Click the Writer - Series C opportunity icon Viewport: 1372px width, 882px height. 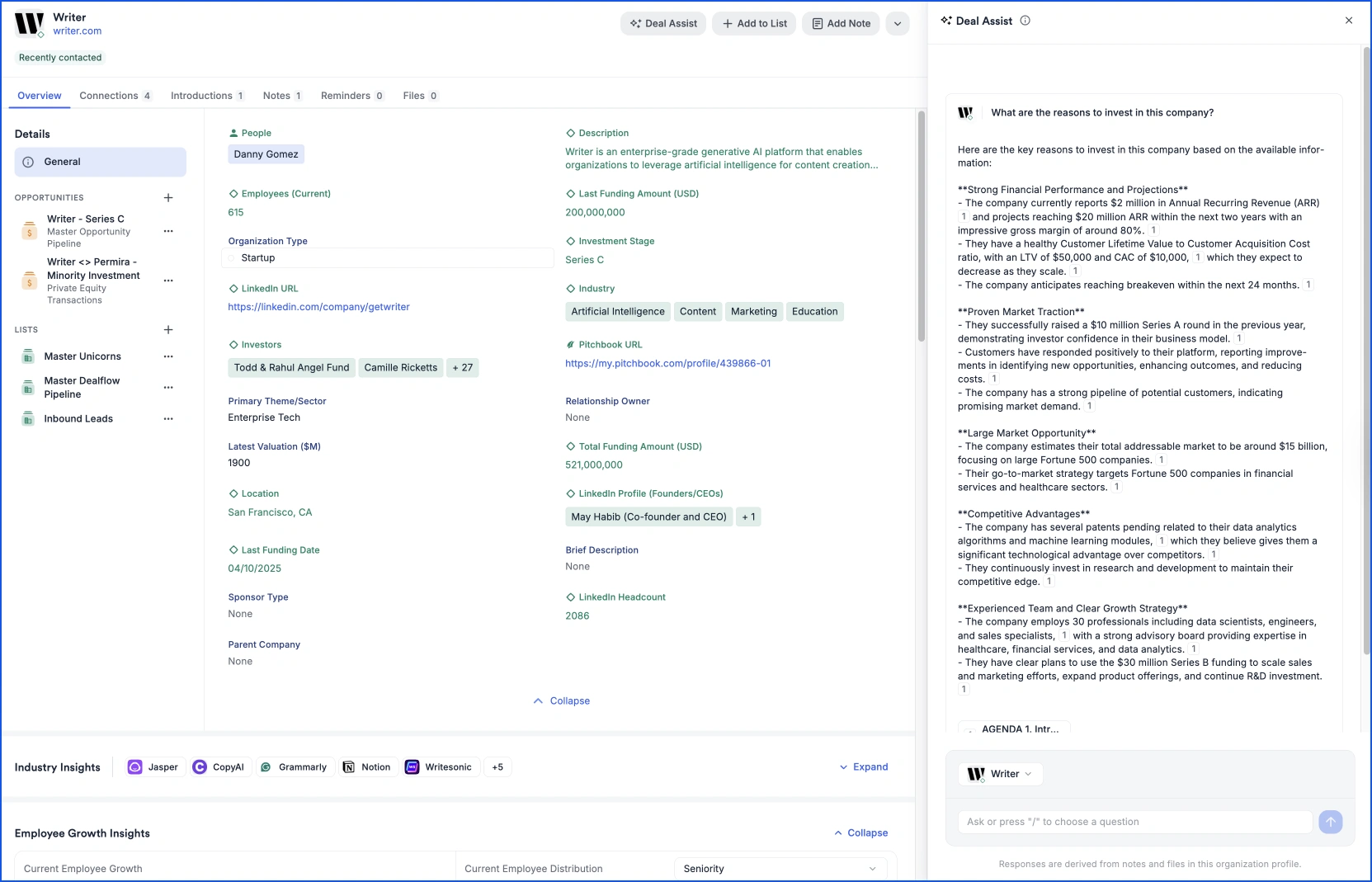(30, 231)
